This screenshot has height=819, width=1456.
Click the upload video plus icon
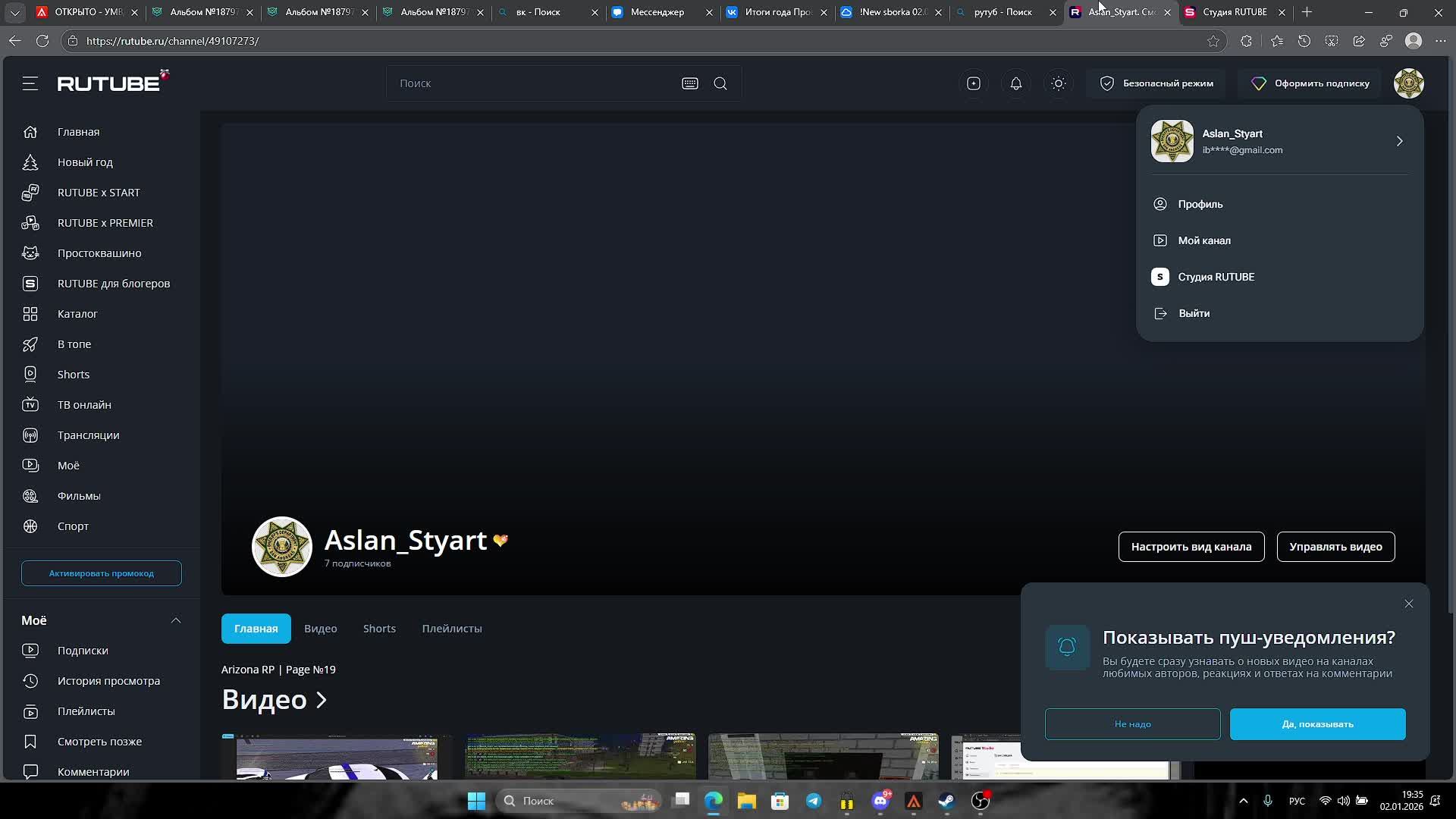(974, 83)
